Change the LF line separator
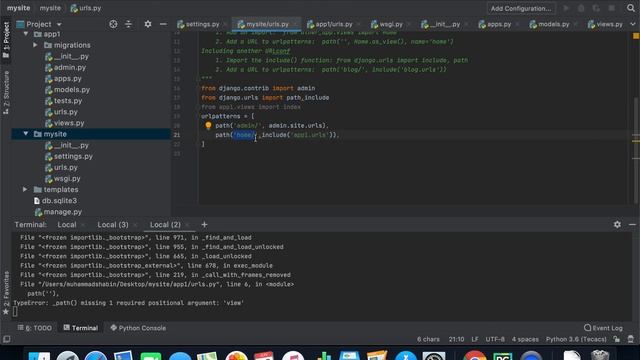The image size is (640, 360). pos(475,340)
